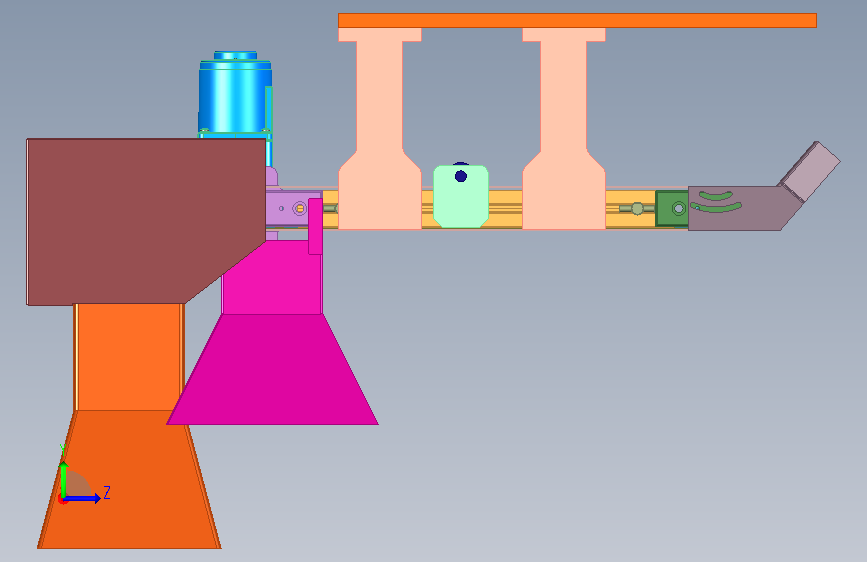Click the green Y axis arrow of the triad
The height and width of the screenshot is (562, 867).
point(64,479)
